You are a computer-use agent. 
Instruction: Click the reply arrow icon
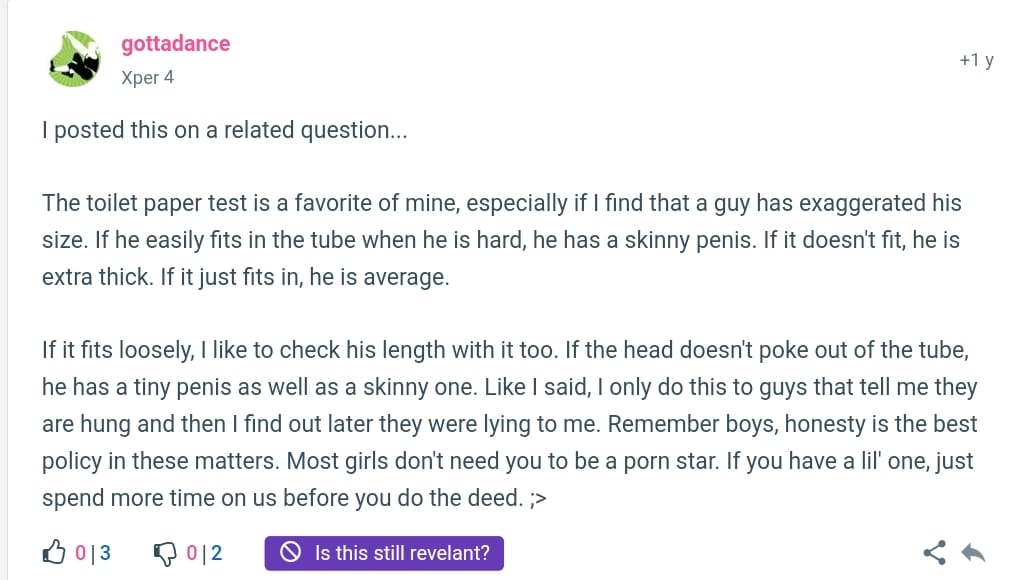[973, 553]
